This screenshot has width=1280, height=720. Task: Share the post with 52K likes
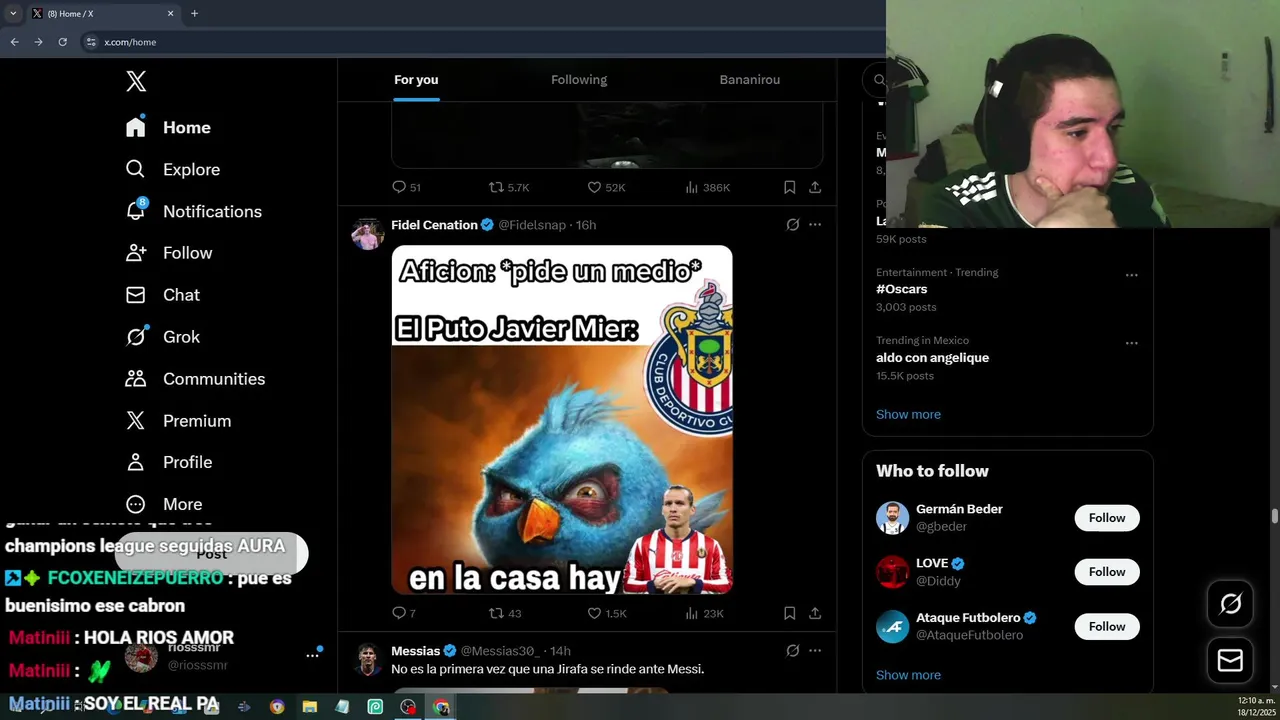coord(815,187)
